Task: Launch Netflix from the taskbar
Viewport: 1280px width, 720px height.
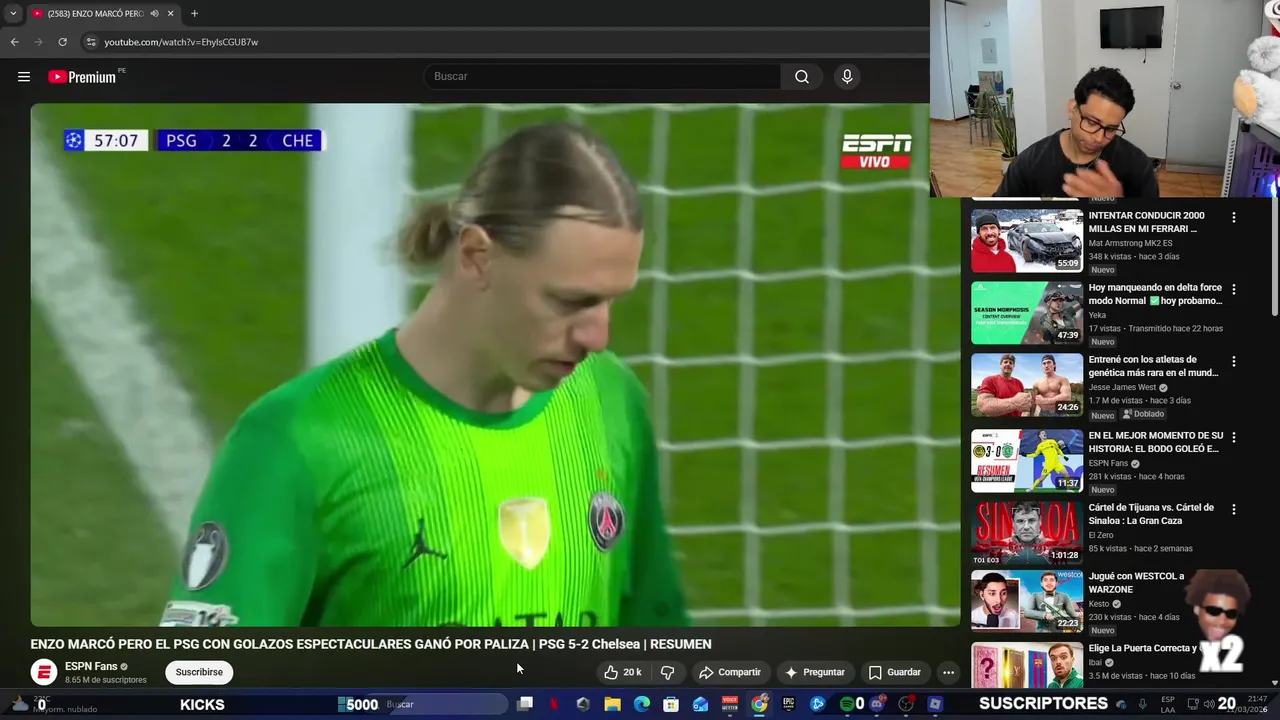Action: point(554,704)
